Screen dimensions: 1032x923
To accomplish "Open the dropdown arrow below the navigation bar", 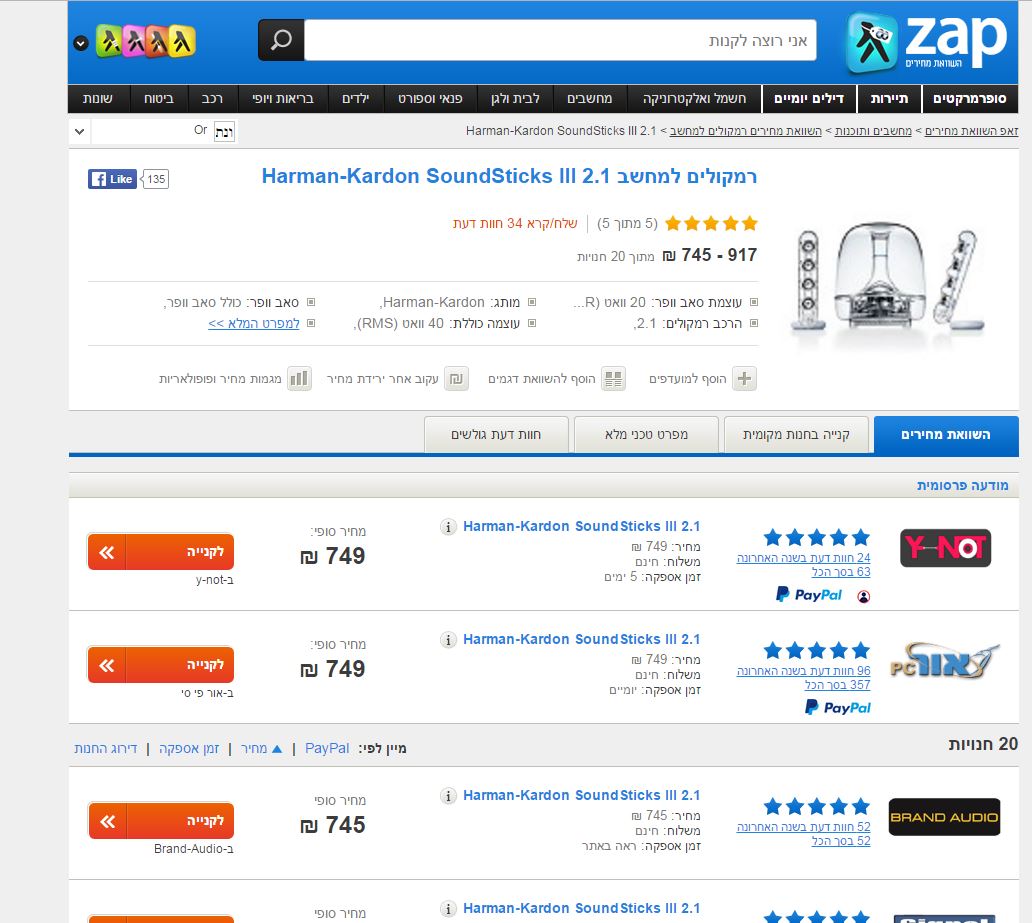I will 80,131.
